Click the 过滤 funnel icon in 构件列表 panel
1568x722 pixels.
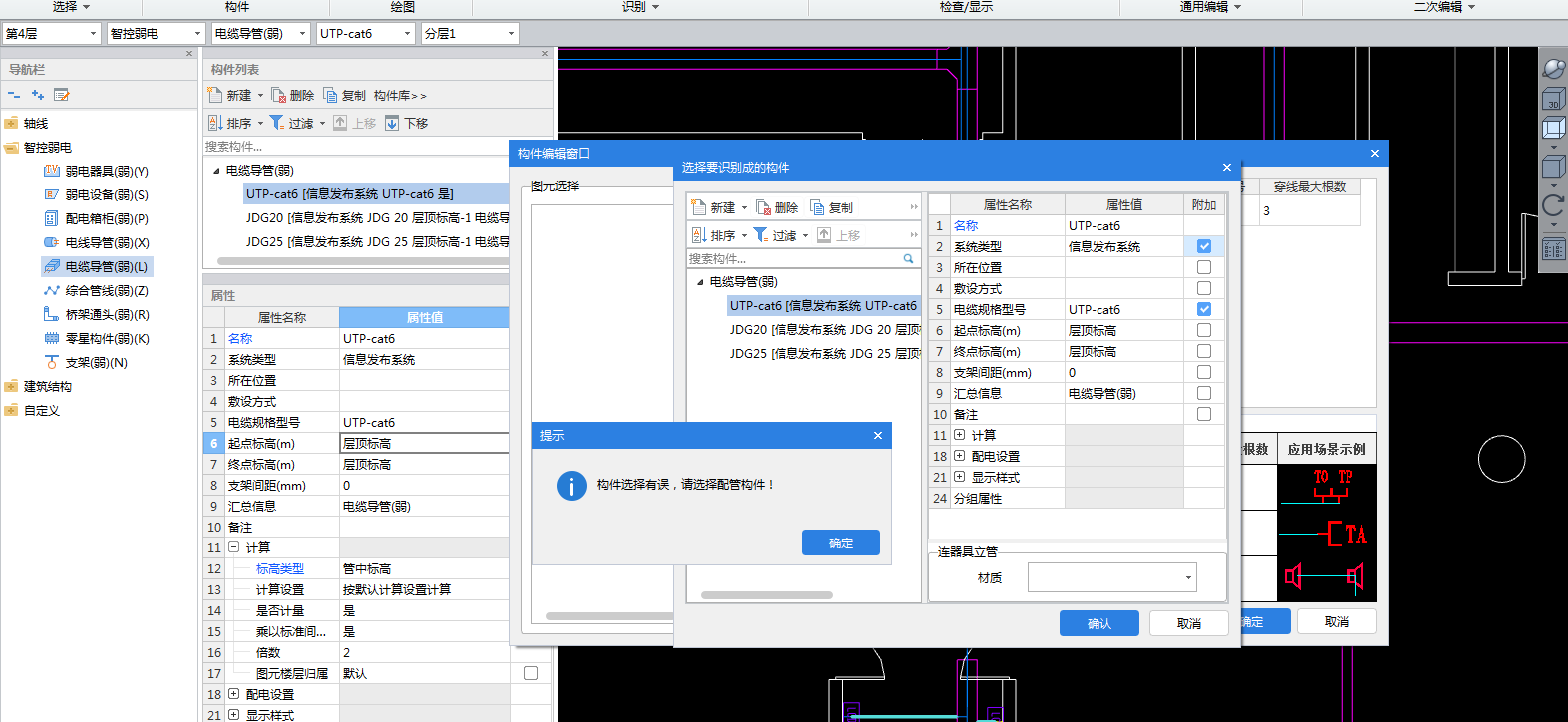[x=277, y=123]
